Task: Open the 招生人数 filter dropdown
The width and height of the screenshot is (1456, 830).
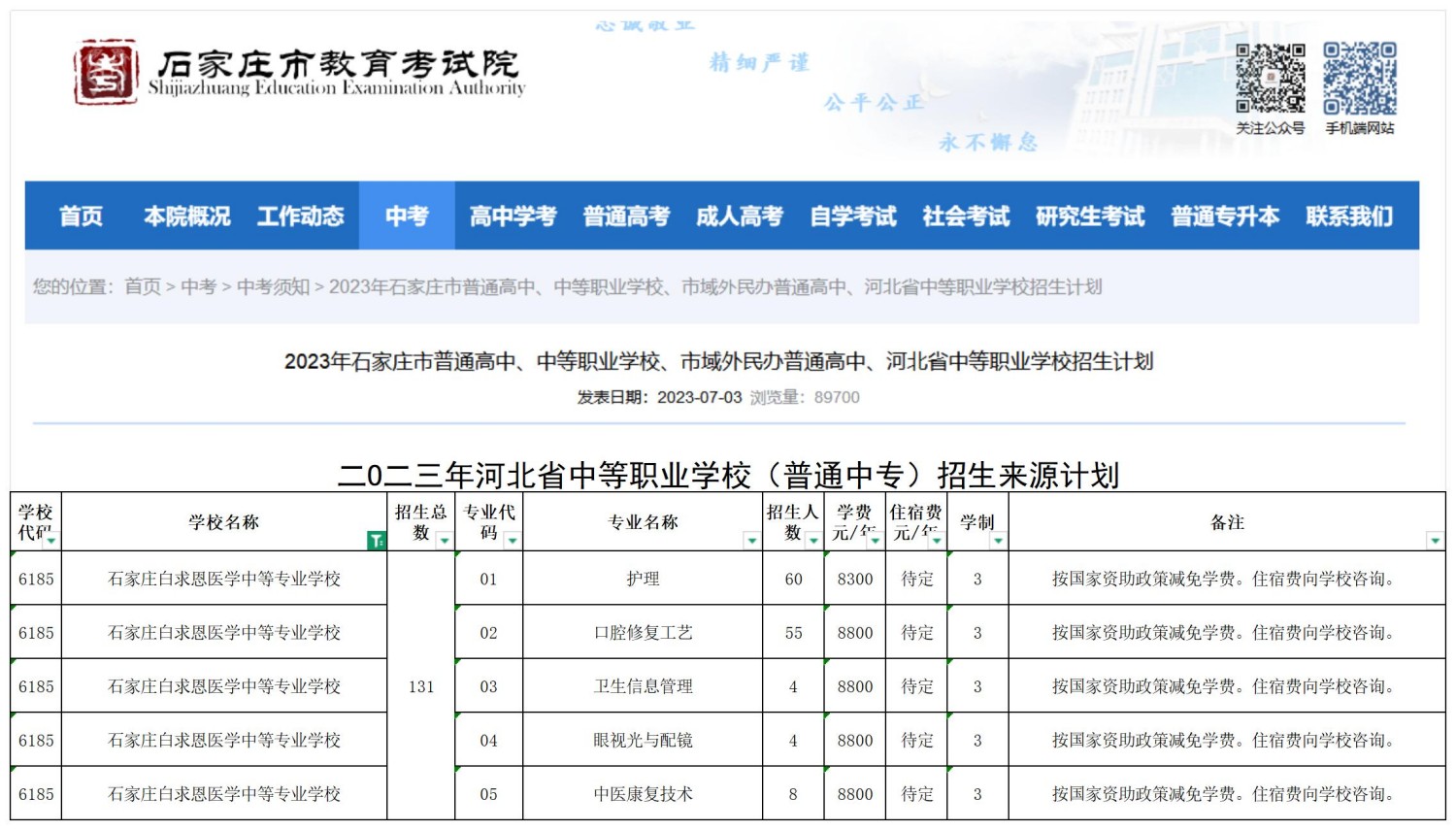Action: point(812,541)
